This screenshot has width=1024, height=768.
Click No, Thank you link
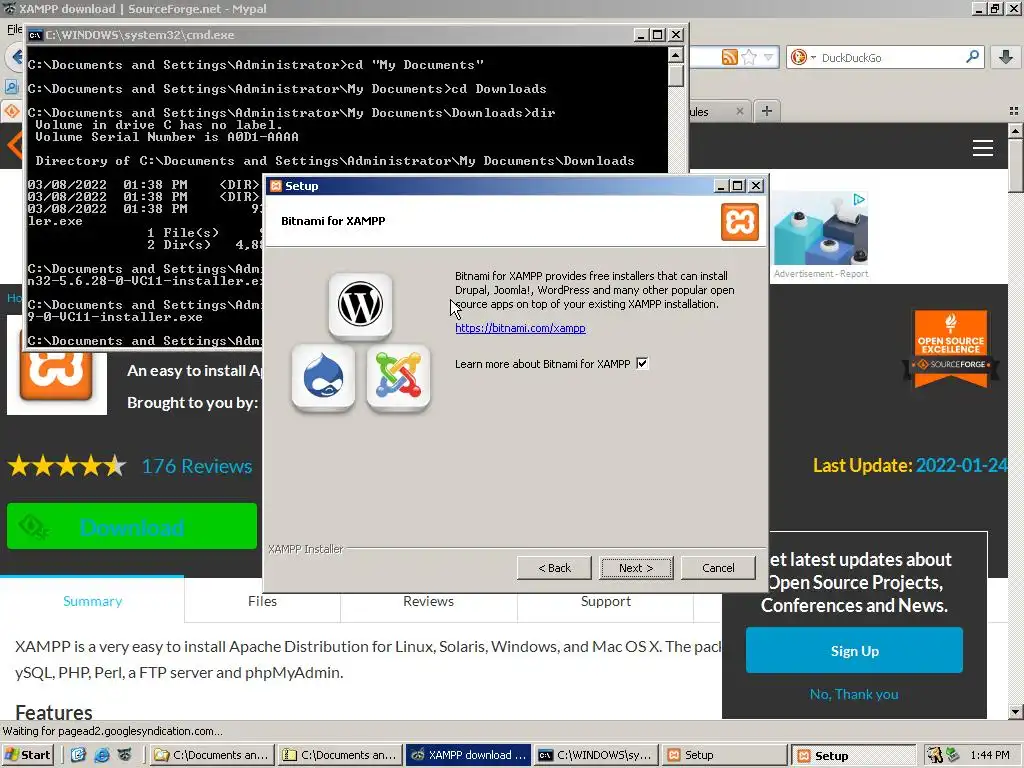tap(854, 694)
